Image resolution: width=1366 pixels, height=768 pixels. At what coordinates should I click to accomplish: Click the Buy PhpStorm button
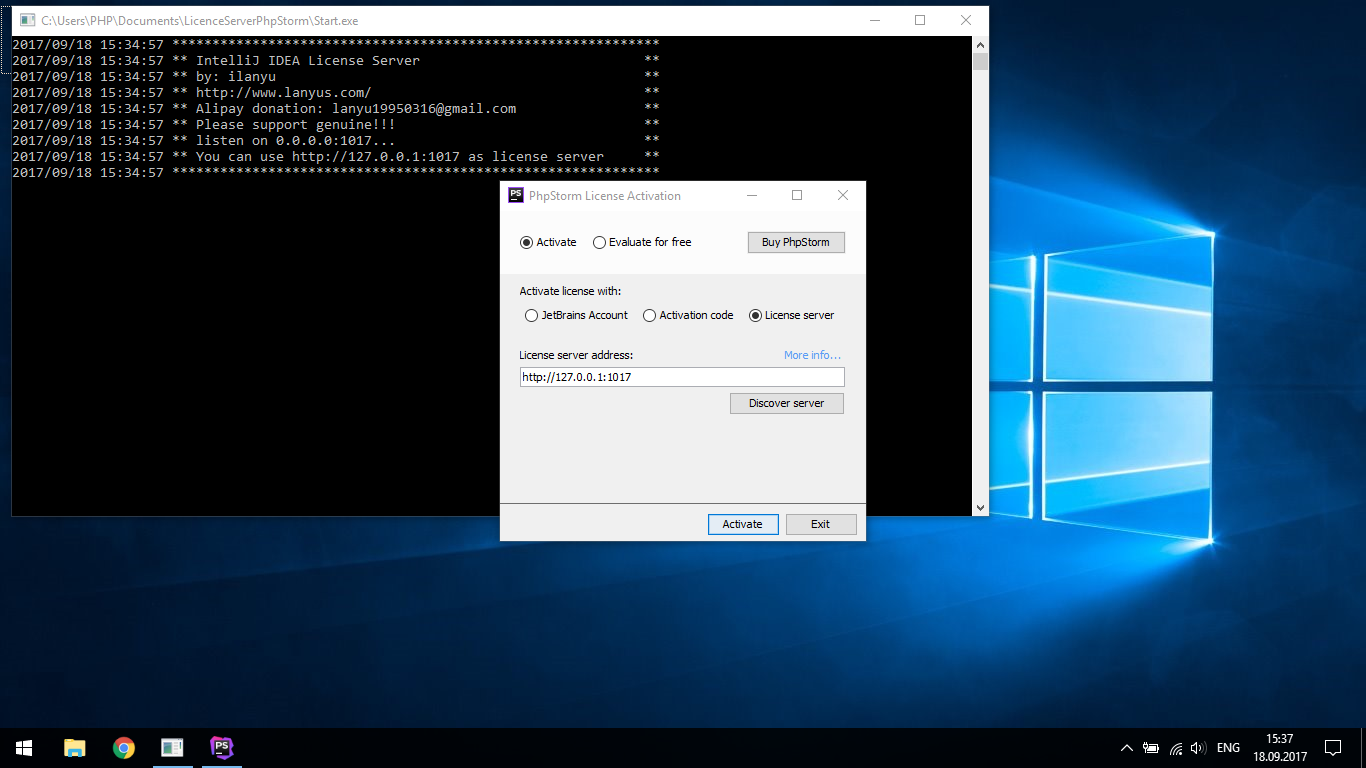[796, 242]
